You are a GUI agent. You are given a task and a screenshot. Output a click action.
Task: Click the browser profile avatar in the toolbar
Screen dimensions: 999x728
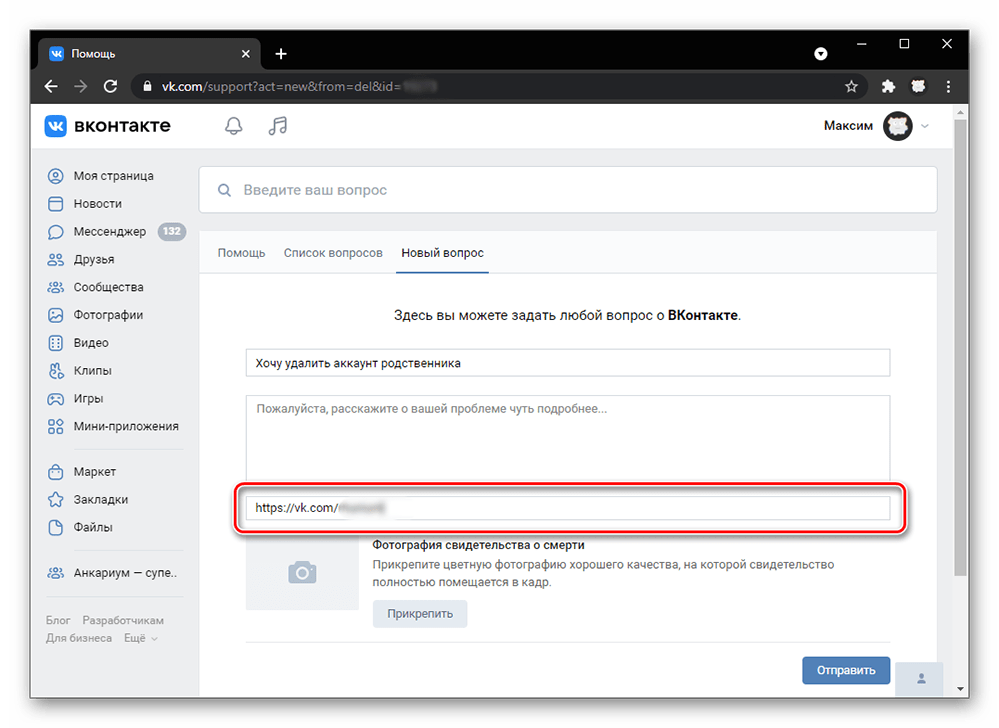[x=918, y=87]
